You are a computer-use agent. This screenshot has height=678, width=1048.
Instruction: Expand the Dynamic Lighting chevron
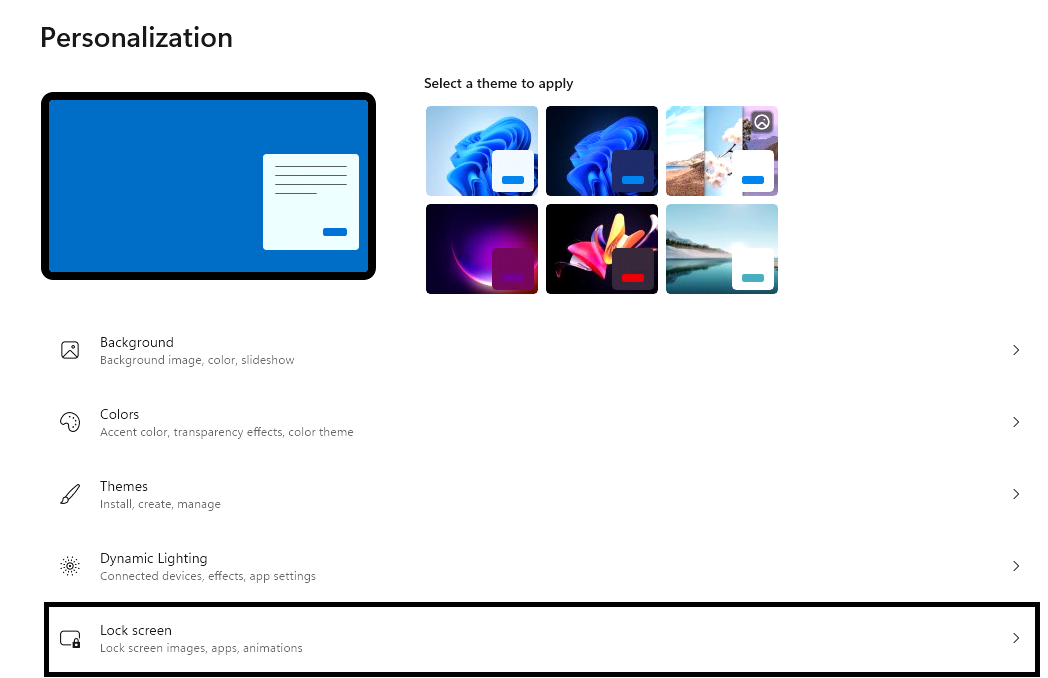(1015, 566)
